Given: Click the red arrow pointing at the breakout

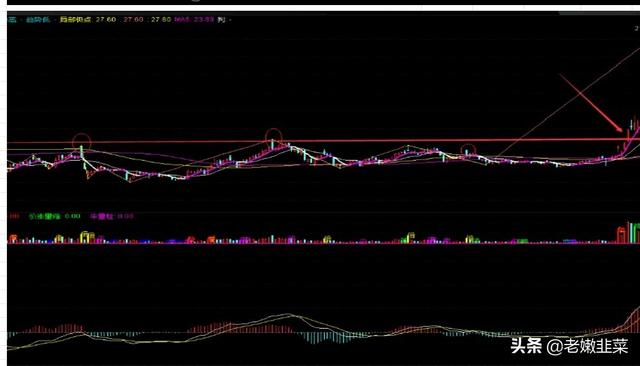Looking at the screenshot, I should pyautogui.click(x=591, y=104).
